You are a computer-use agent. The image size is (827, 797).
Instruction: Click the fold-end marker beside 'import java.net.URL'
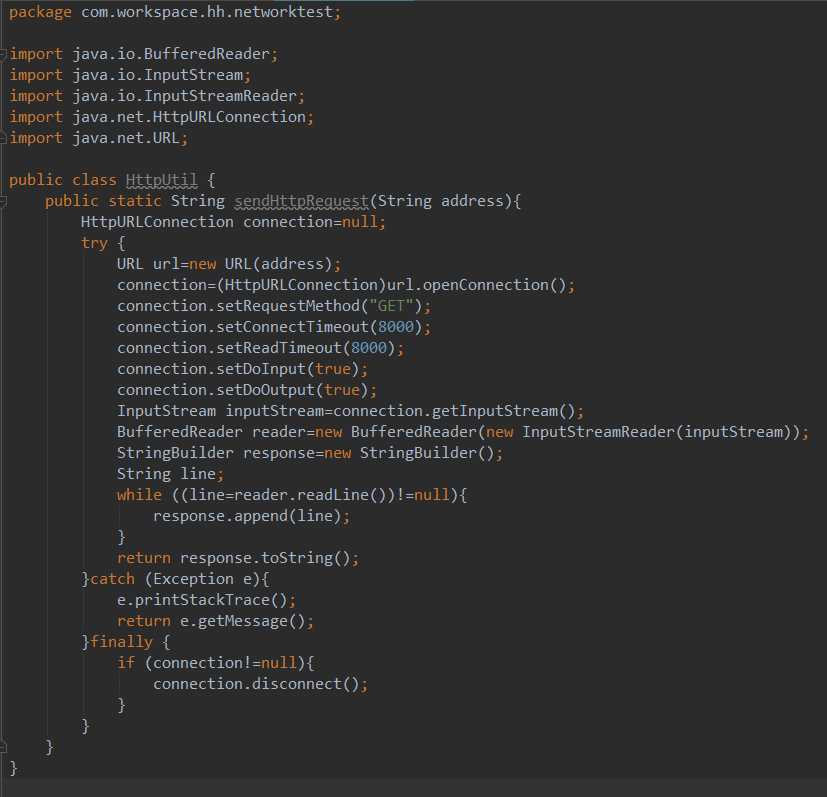tap(3, 138)
